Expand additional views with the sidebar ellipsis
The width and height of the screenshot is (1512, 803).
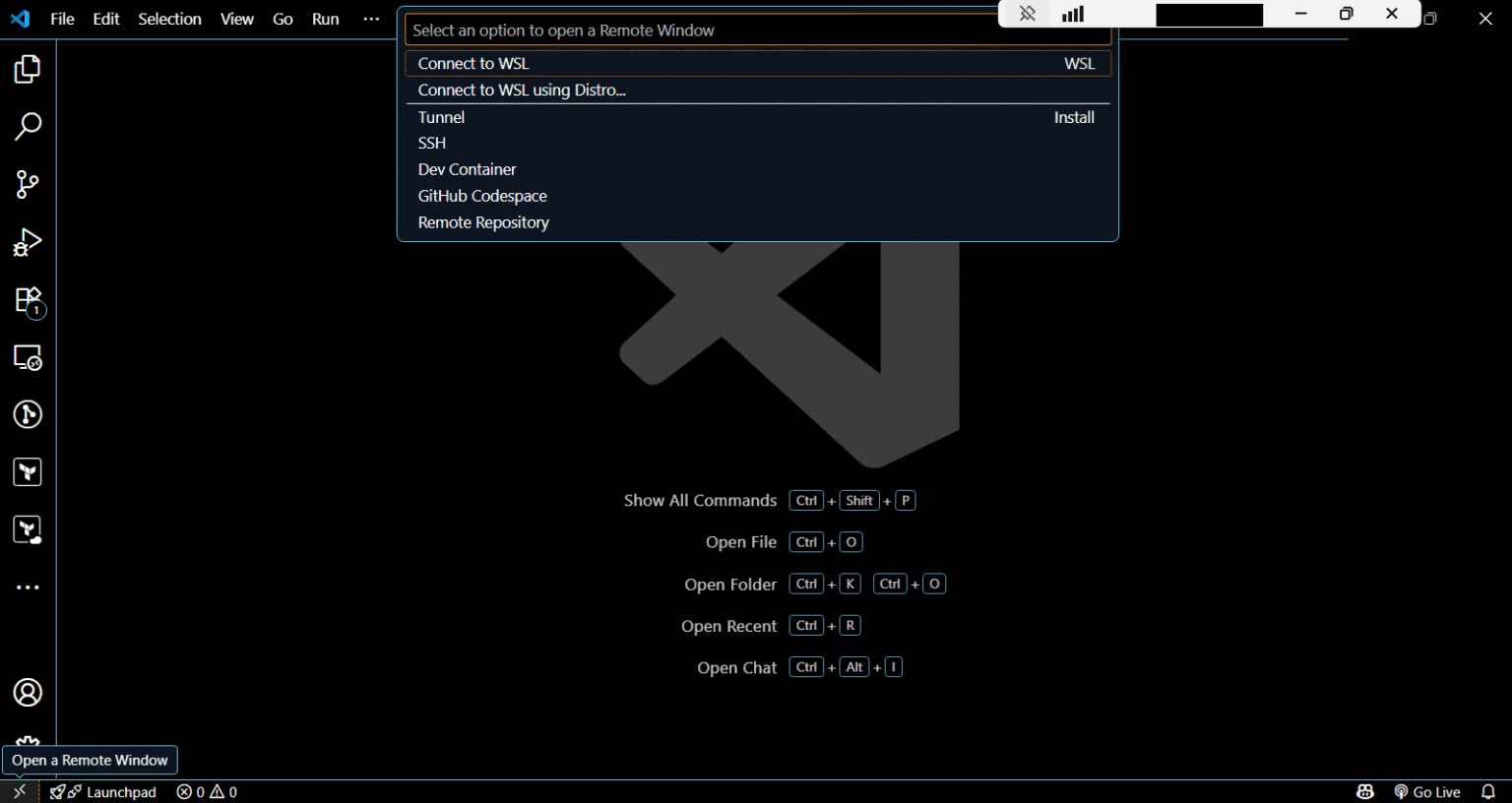tap(28, 587)
